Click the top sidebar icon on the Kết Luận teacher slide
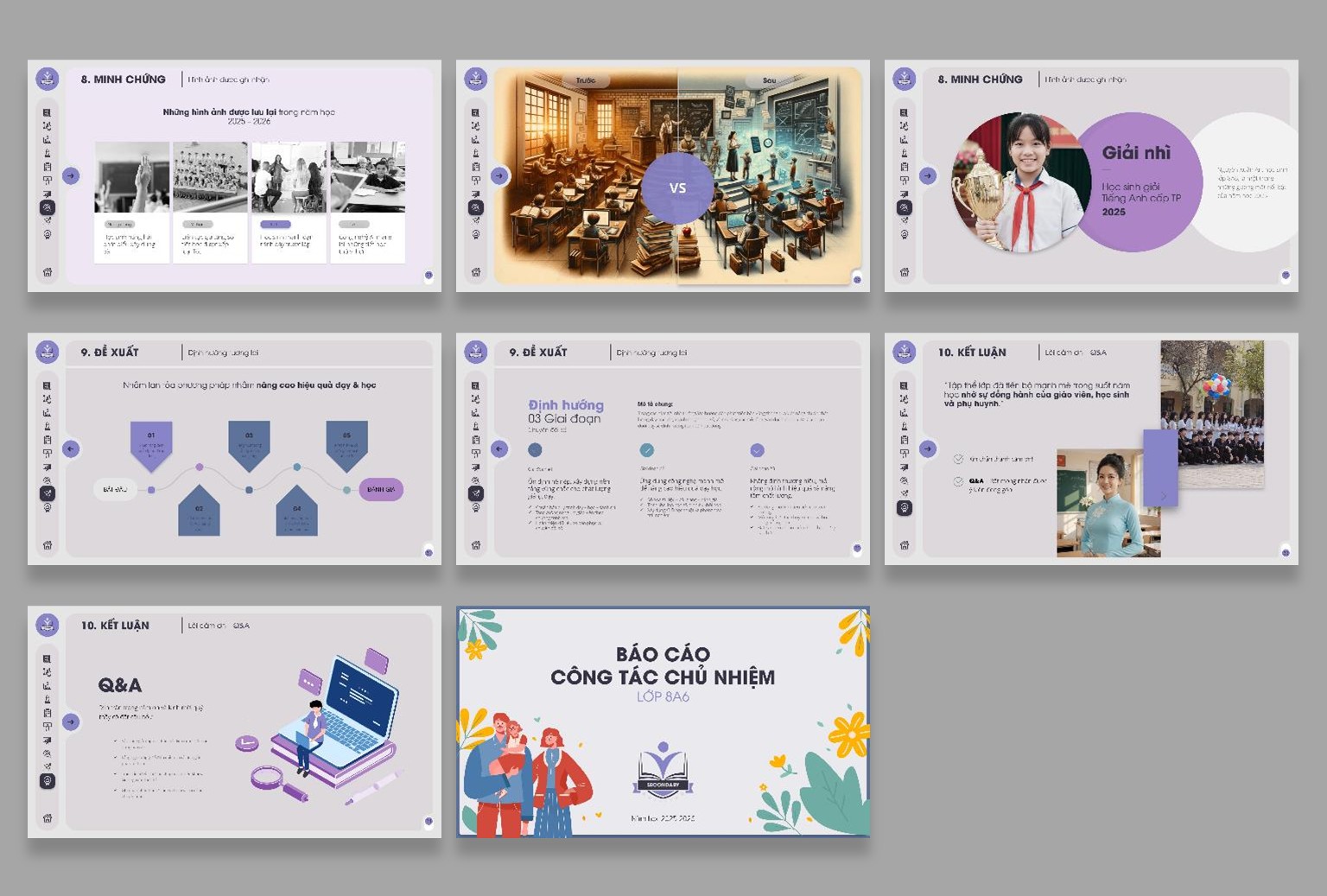Viewport: 1327px width, 896px height. pos(905,385)
